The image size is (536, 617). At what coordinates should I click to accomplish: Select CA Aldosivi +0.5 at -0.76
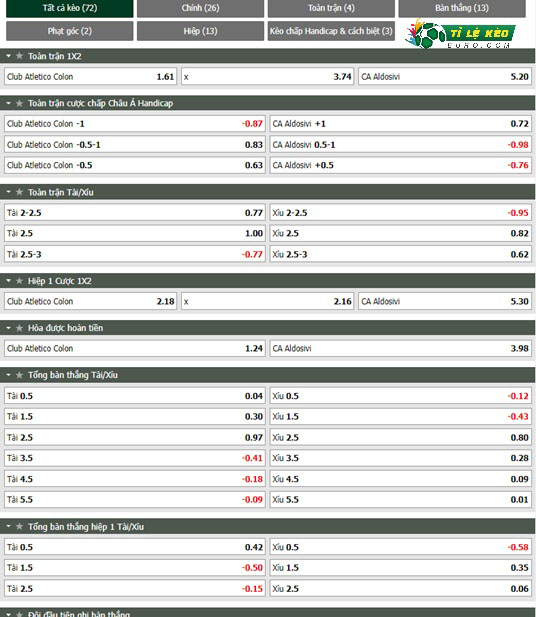pos(401,165)
